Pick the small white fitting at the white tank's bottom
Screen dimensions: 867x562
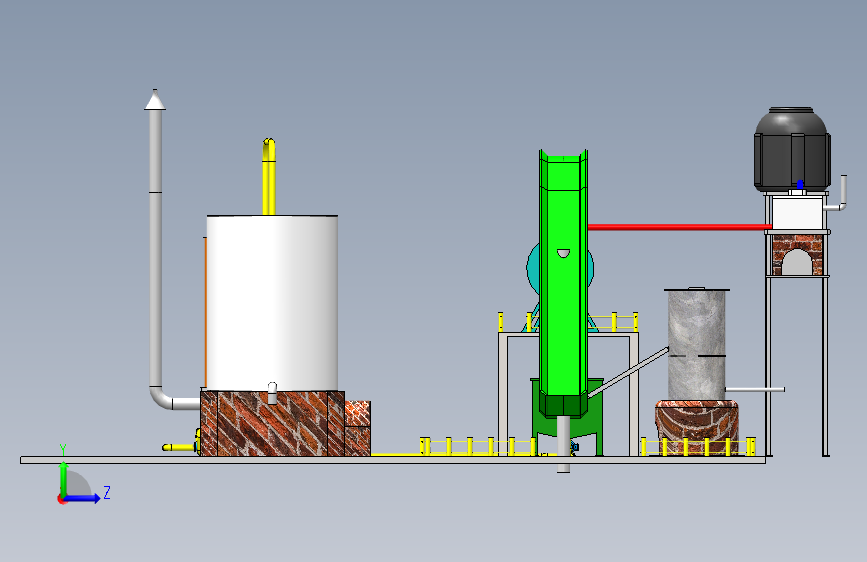(272, 393)
